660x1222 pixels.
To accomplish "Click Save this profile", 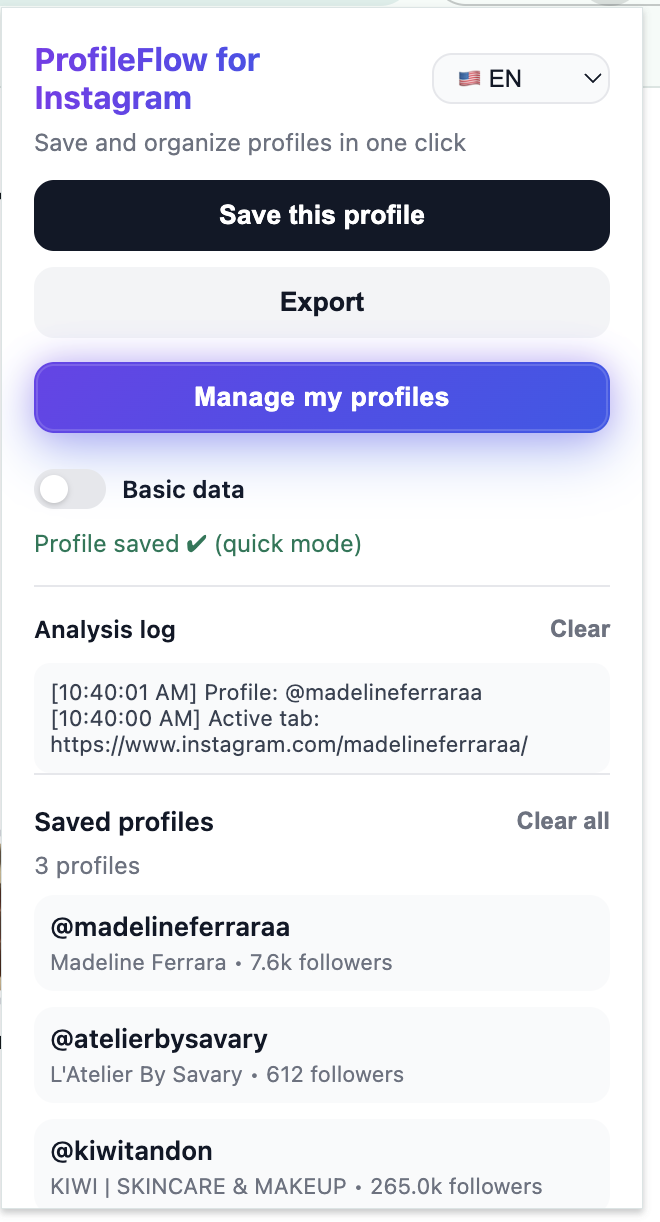I will click(x=322, y=215).
